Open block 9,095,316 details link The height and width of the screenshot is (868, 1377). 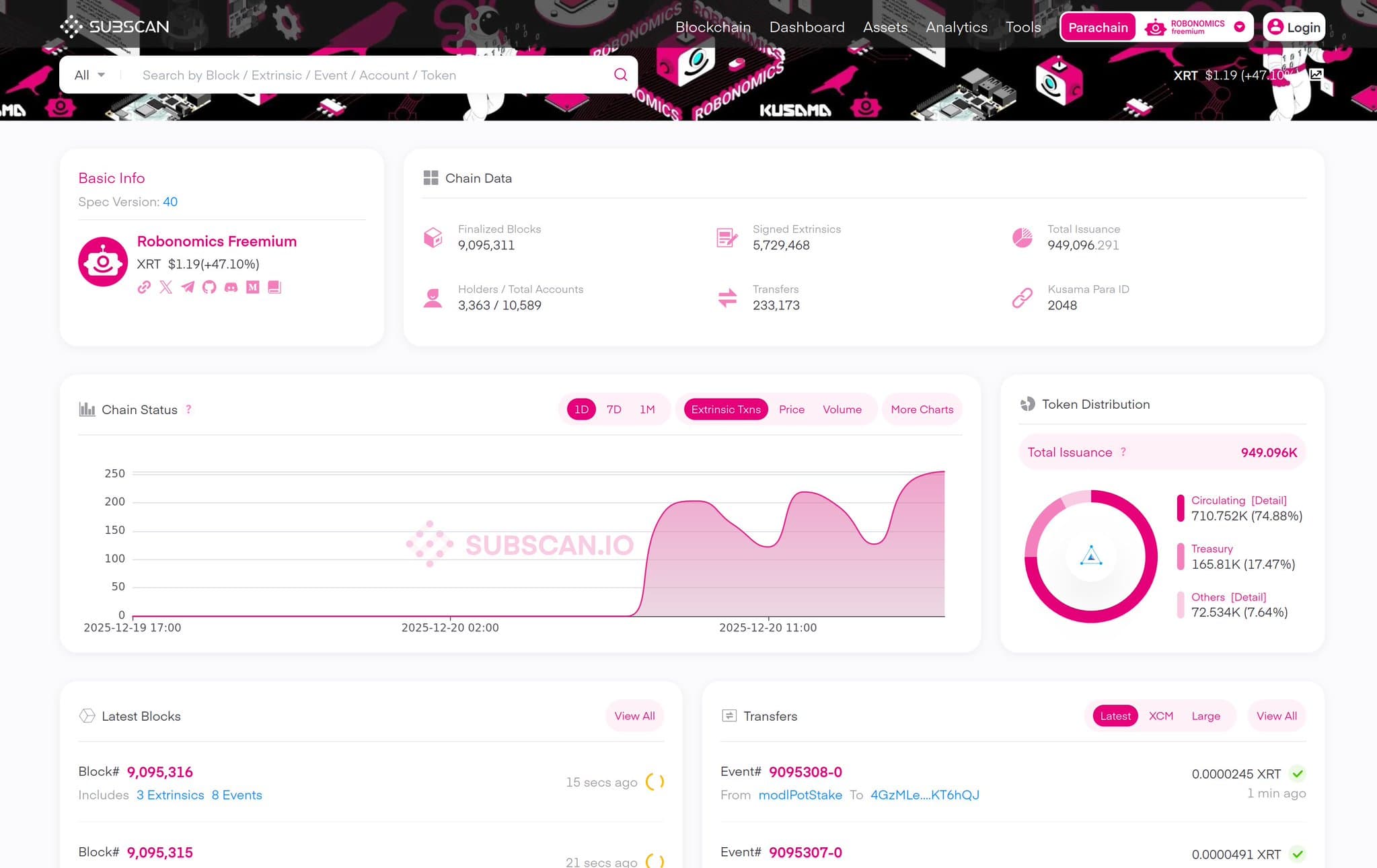[159, 771]
